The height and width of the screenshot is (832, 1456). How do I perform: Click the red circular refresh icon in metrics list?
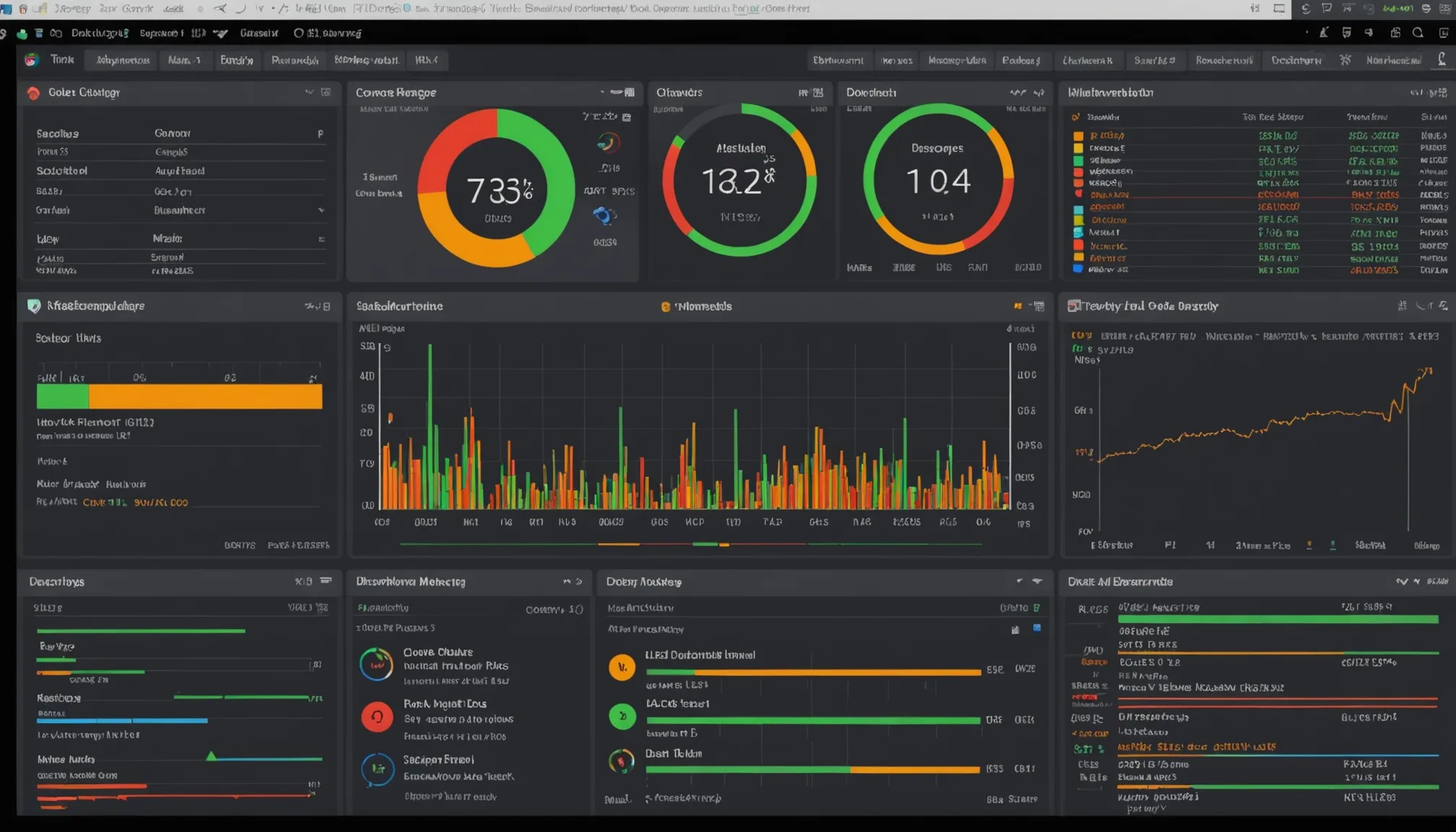[377, 716]
